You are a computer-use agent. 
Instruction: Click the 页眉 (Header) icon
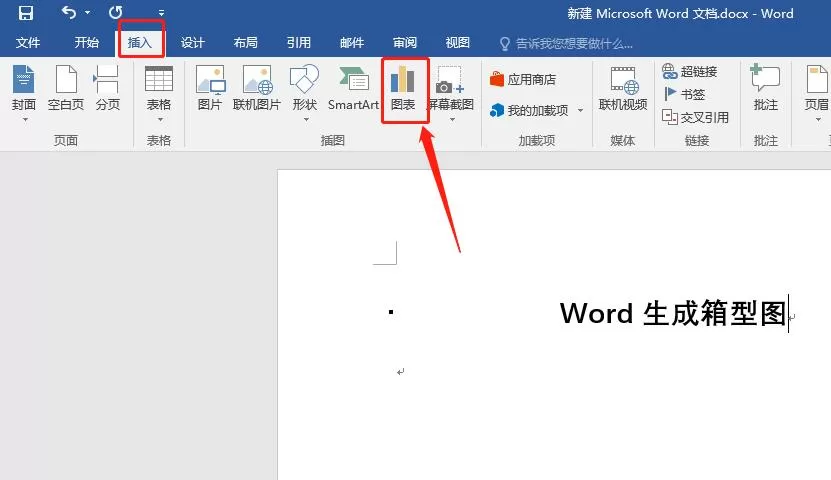[817, 81]
